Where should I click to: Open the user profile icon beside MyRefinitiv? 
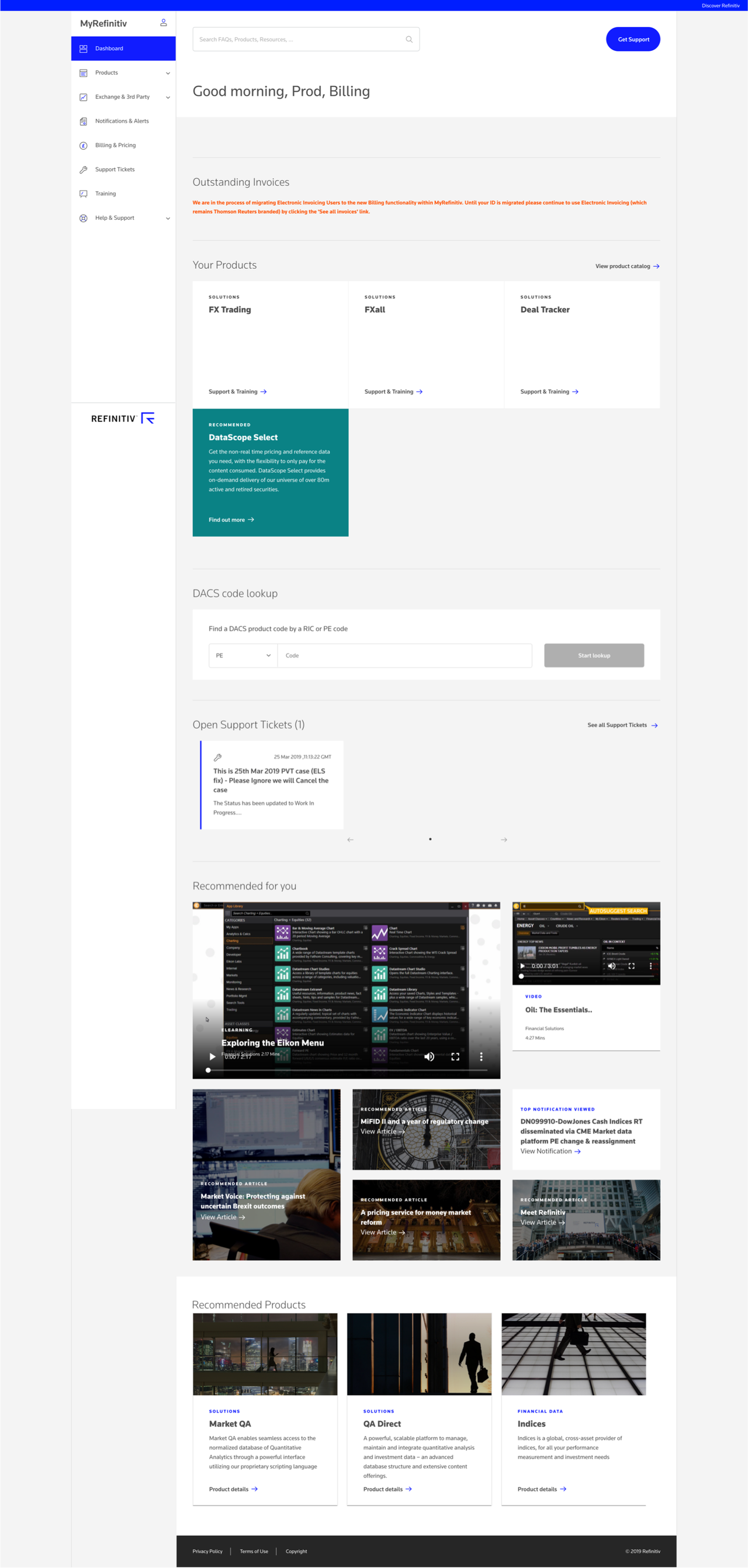pos(163,23)
